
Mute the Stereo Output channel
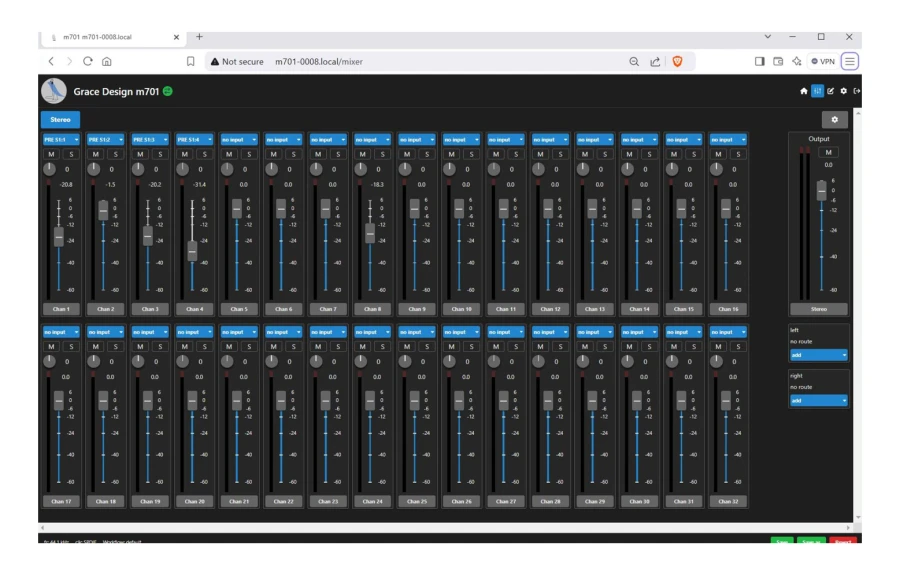(828, 152)
